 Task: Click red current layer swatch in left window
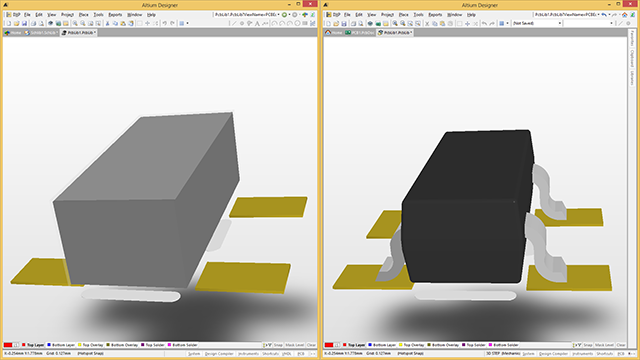pos(8,345)
